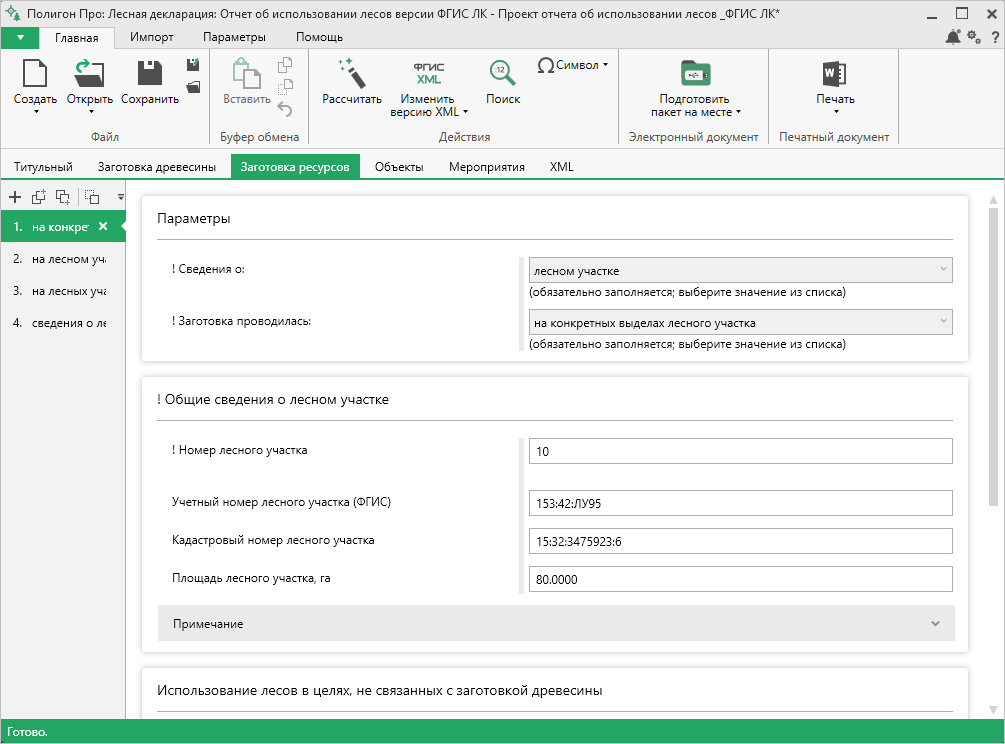Image resolution: width=1005 pixels, height=744 pixels.
Task: Click the Кадастровый номер field
Action: [740, 541]
